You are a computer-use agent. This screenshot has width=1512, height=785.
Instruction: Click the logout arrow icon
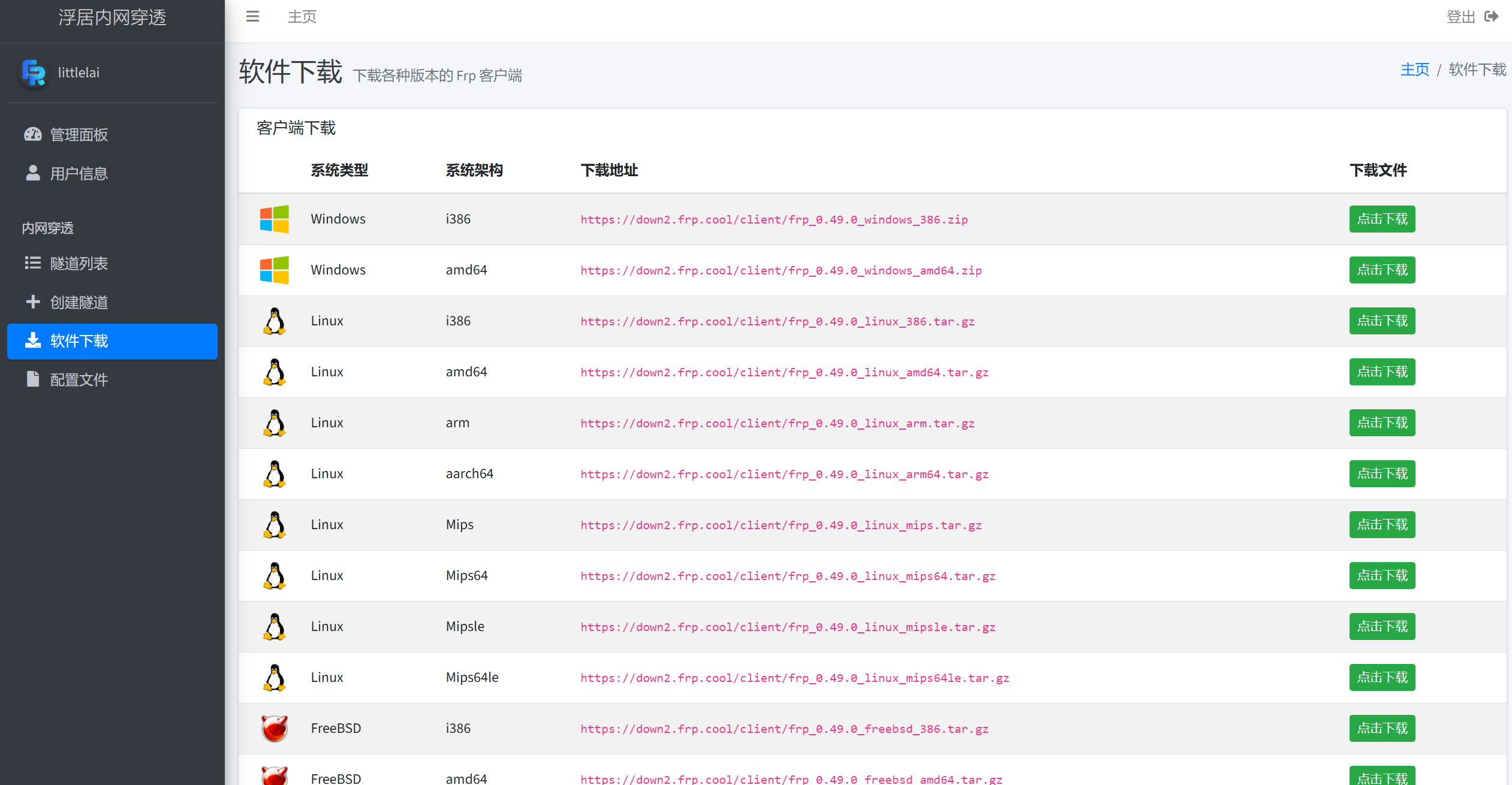click(1492, 17)
